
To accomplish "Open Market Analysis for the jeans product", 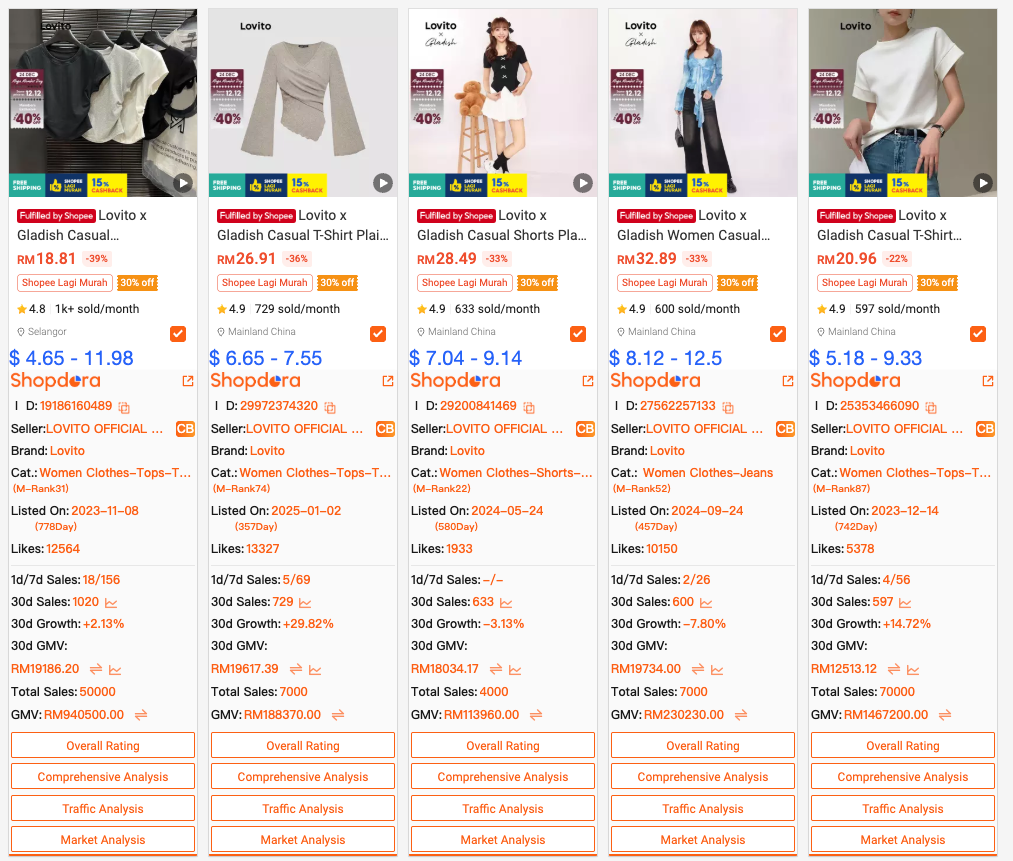I will [x=702, y=839].
